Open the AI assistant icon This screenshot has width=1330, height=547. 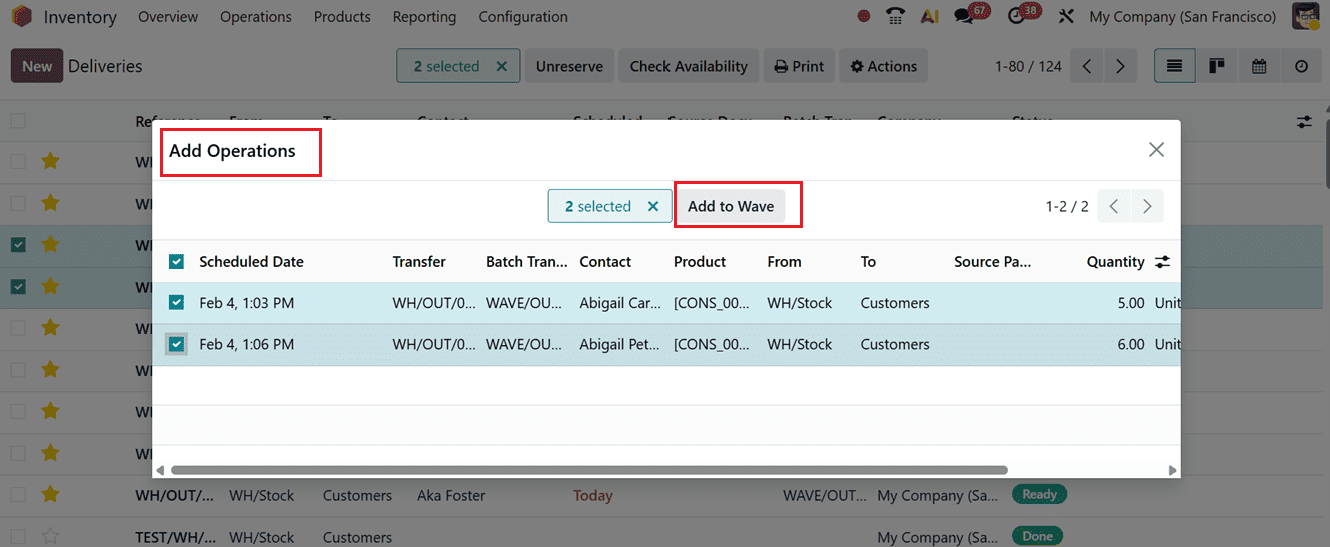929,17
